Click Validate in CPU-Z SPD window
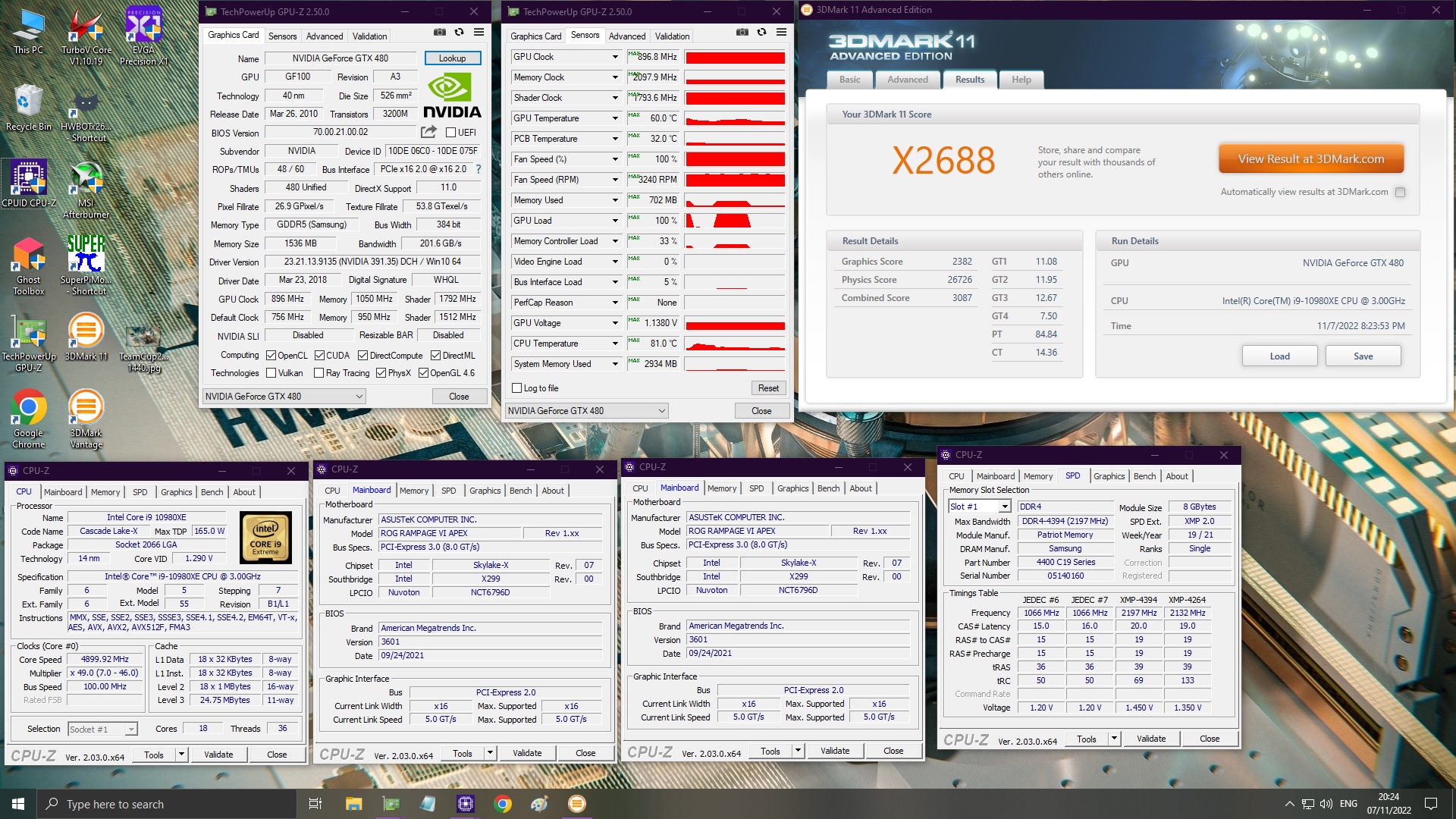Screen dimensions: 1456x819 pos(1150,739)
